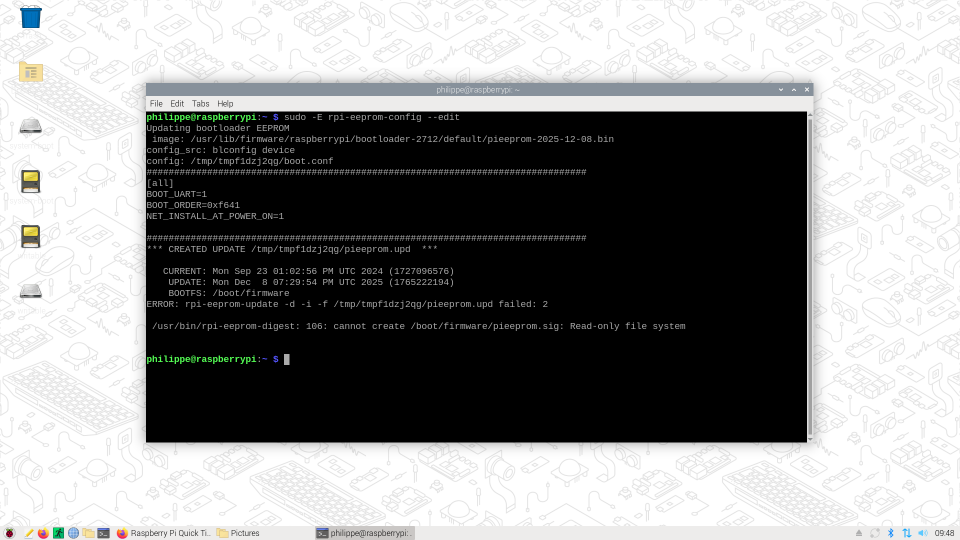Click the last prompt at the cursor
This screenshot has width=960, height=540.
pos(287,359)
